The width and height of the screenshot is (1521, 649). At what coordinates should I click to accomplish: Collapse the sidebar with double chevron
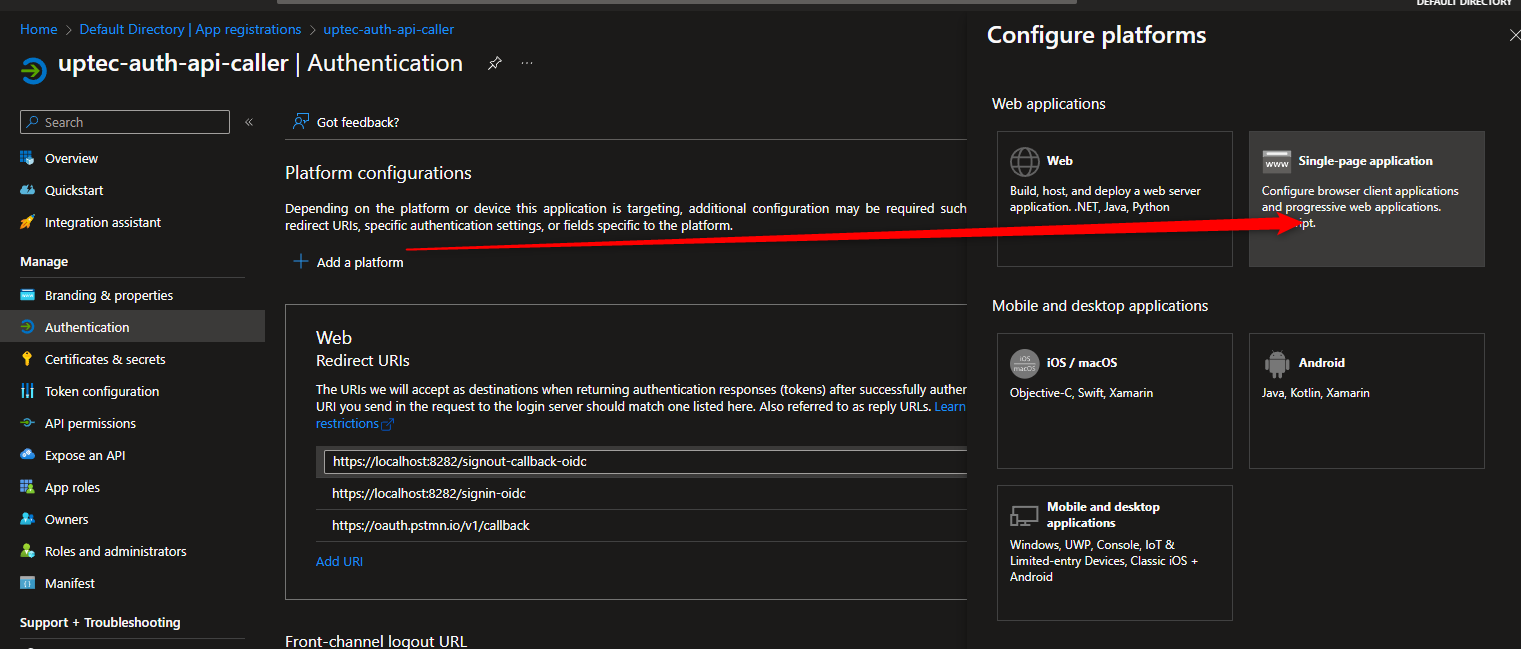click(249, 122)
